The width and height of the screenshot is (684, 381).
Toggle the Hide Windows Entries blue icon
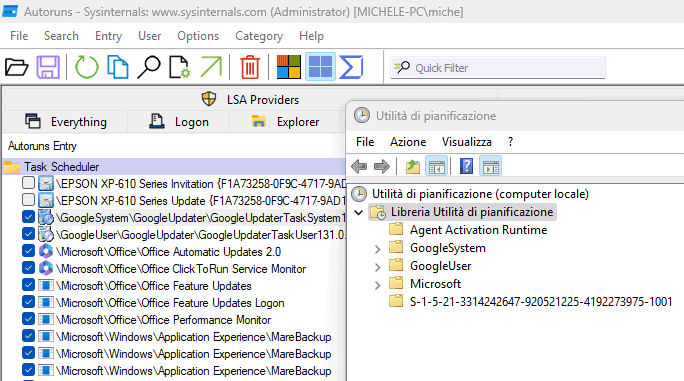point(320,67)
